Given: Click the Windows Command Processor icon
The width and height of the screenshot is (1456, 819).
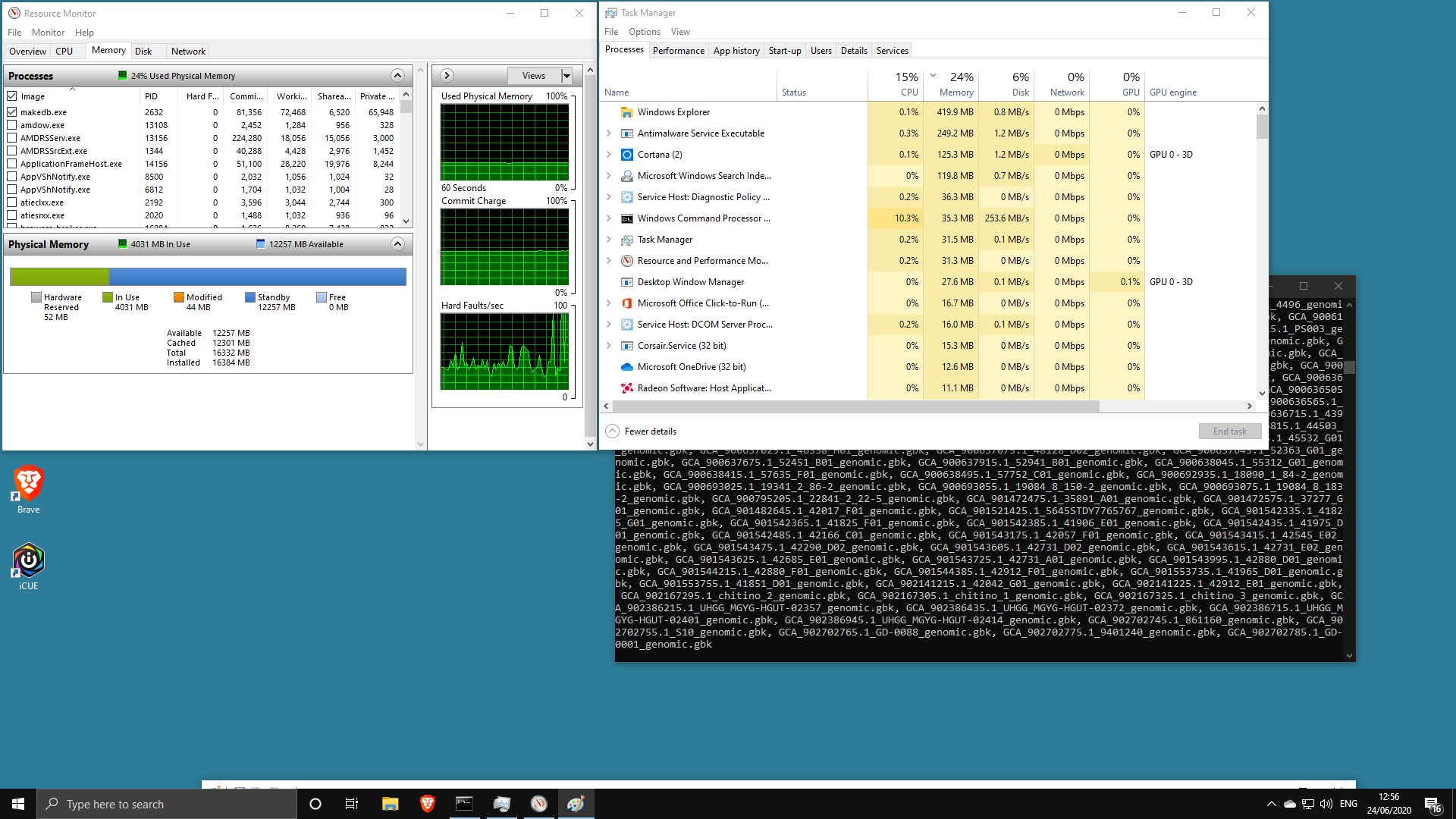Looking at the screenshot, I should click(626, 218).
